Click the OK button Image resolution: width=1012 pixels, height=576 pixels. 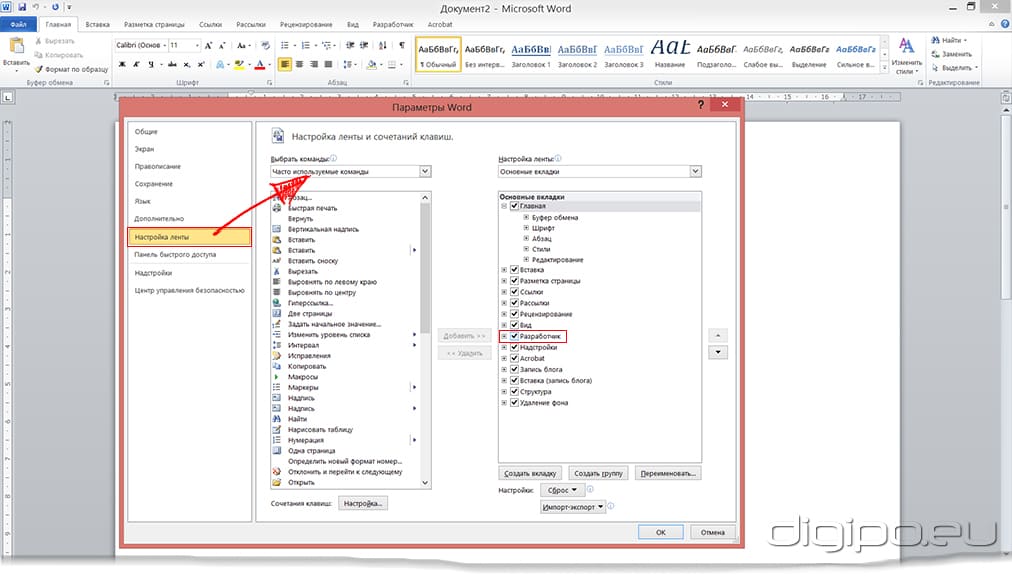[661, 532]
